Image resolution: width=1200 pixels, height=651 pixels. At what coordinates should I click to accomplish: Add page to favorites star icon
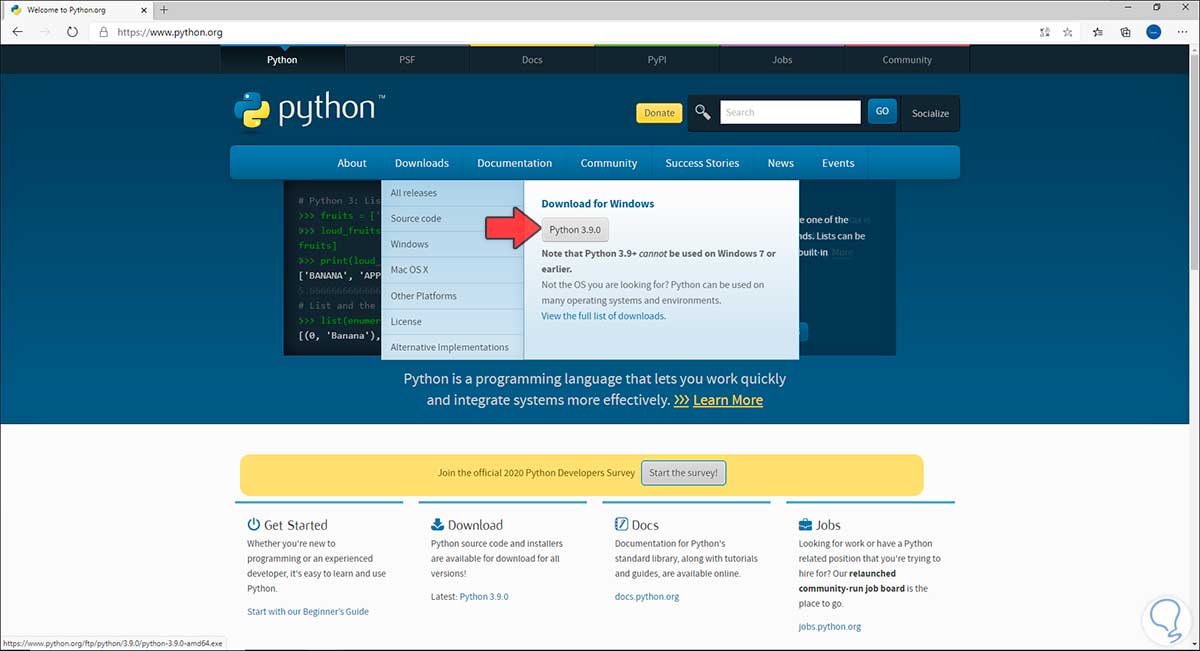1068,32
